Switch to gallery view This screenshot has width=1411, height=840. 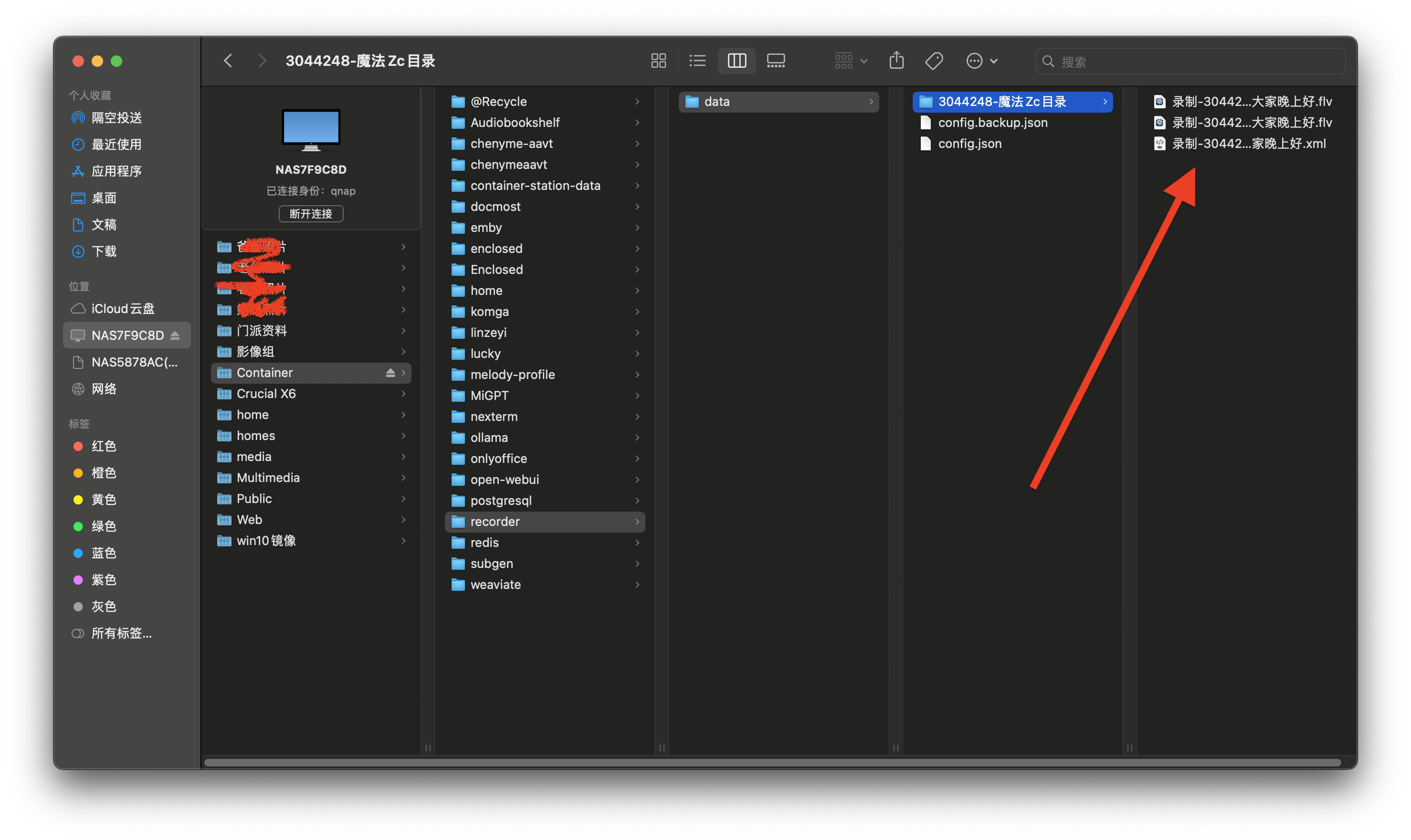pyautogui.click(x=775, y=61)
